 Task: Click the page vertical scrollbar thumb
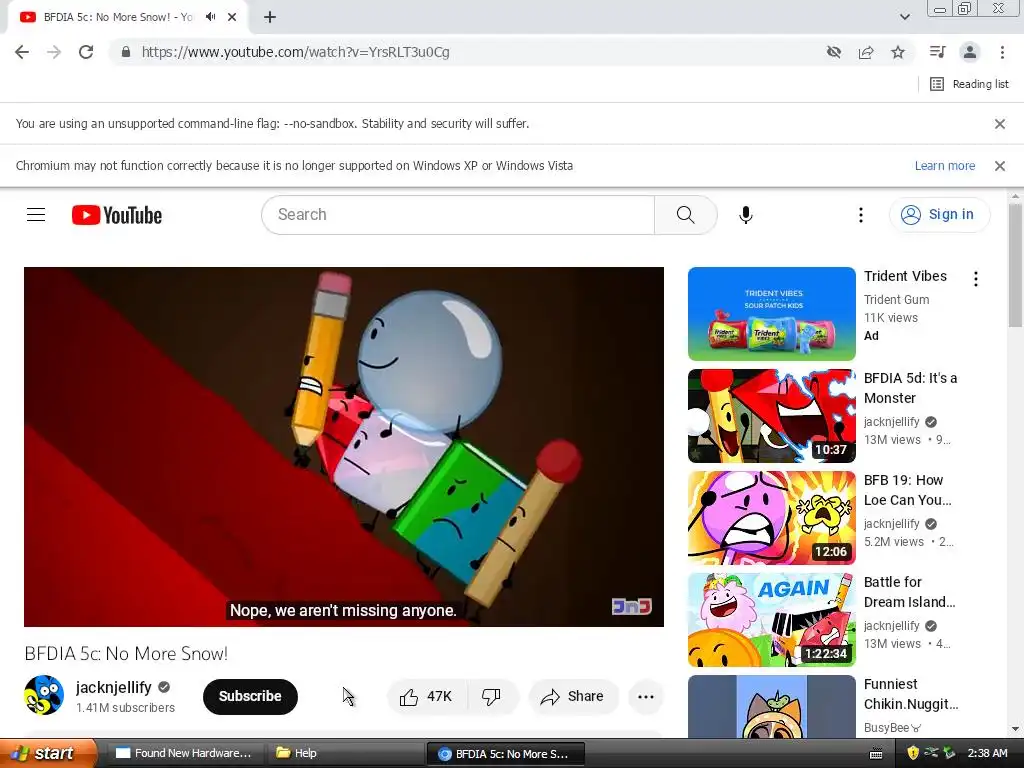[1015, 265]
